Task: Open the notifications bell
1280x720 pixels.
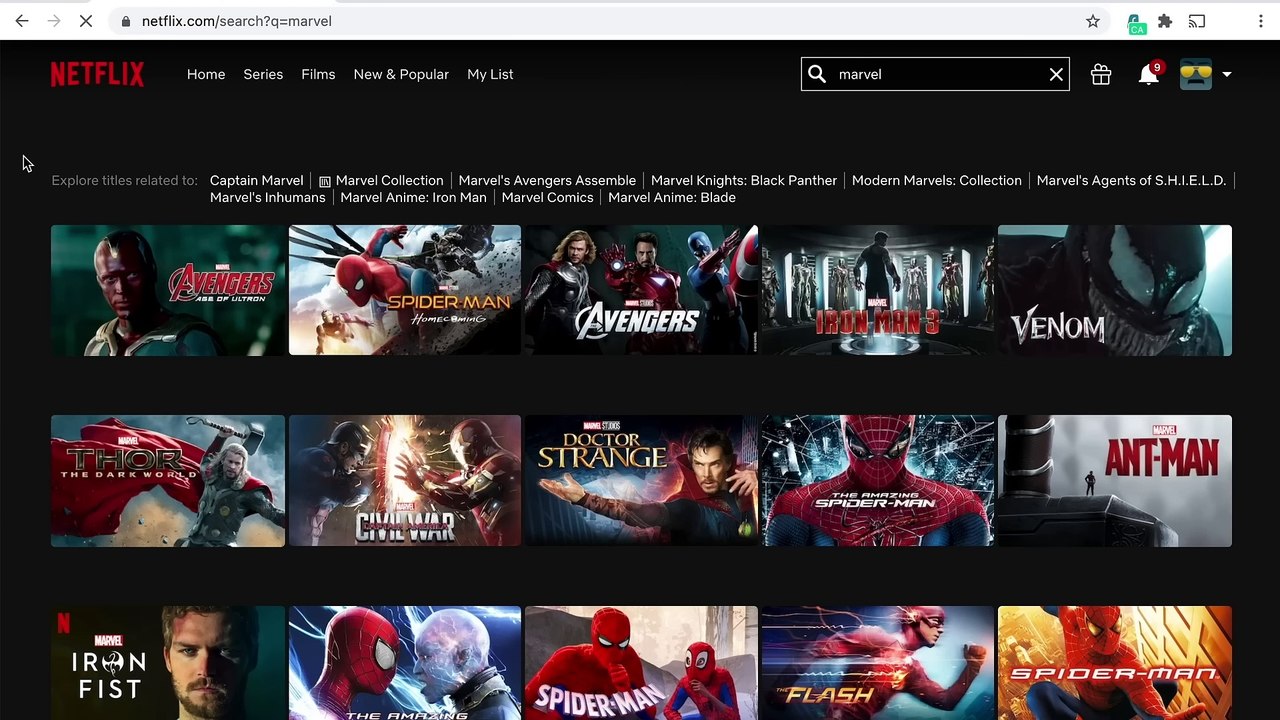Action: point(1148,74)
